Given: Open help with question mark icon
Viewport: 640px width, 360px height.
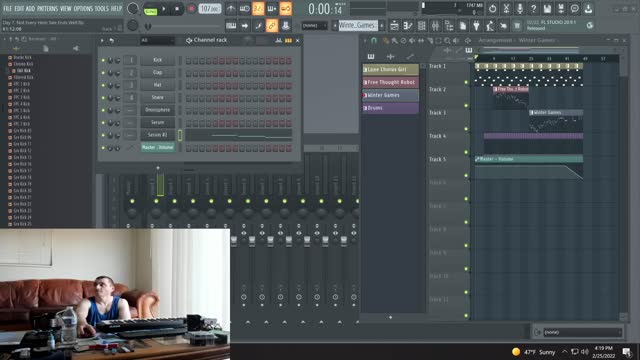Looking at the screenshot, I should [533, 9].
